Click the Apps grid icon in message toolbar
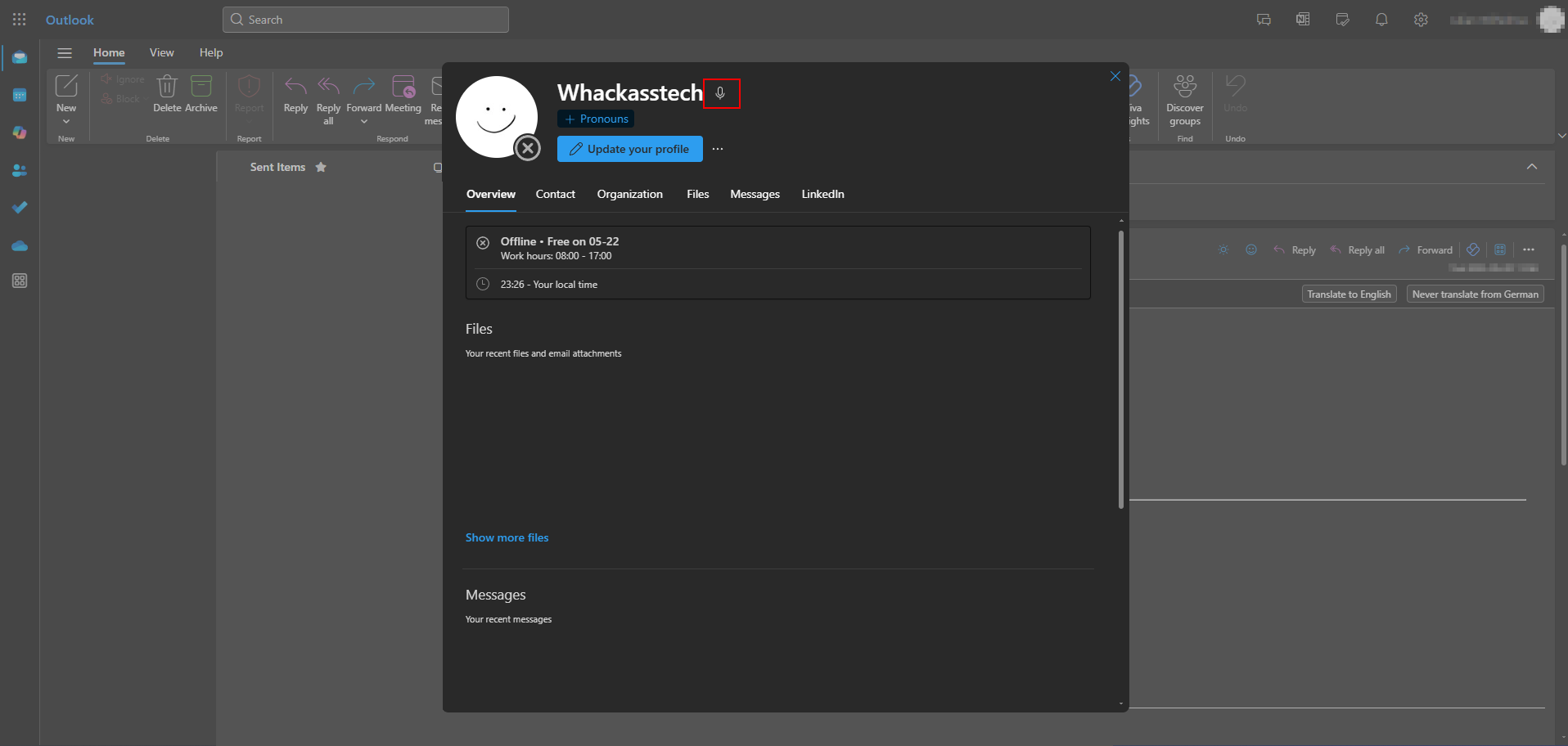Image resolution: width=1568 pixels, height=746 pixels. 1500,250
